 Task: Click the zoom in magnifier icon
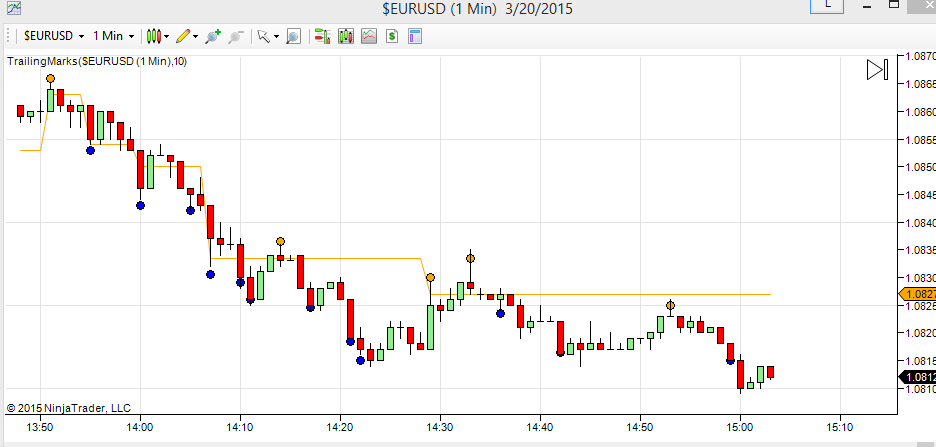tap(213, 36)
